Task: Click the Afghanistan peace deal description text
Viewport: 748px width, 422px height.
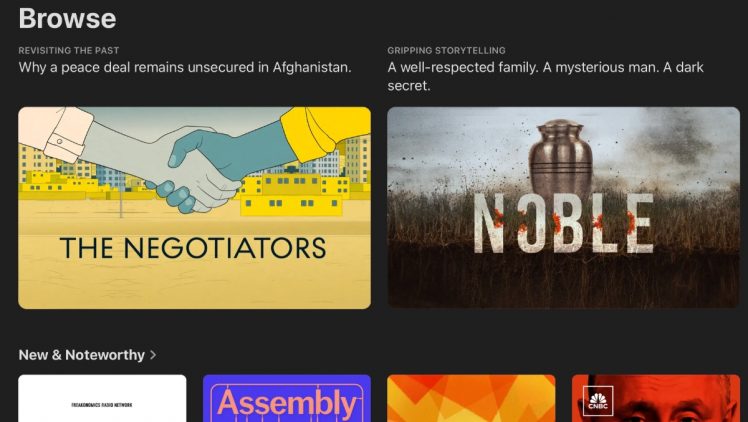Action: pos(185,67)
